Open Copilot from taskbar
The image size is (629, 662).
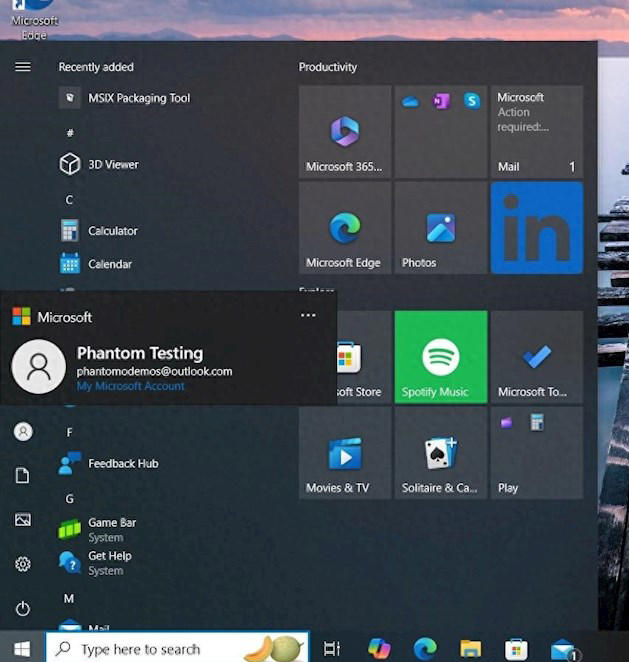(379, 648)
